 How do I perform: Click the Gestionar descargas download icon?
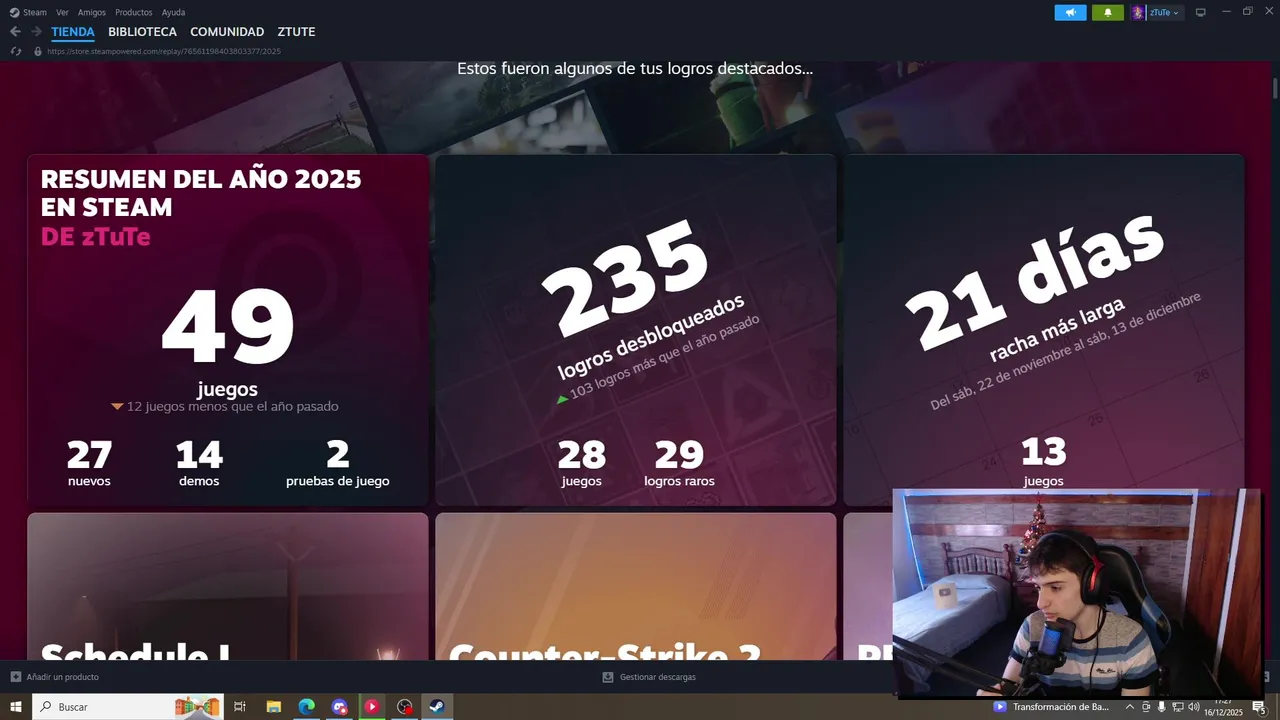click(x=608, y=677)
